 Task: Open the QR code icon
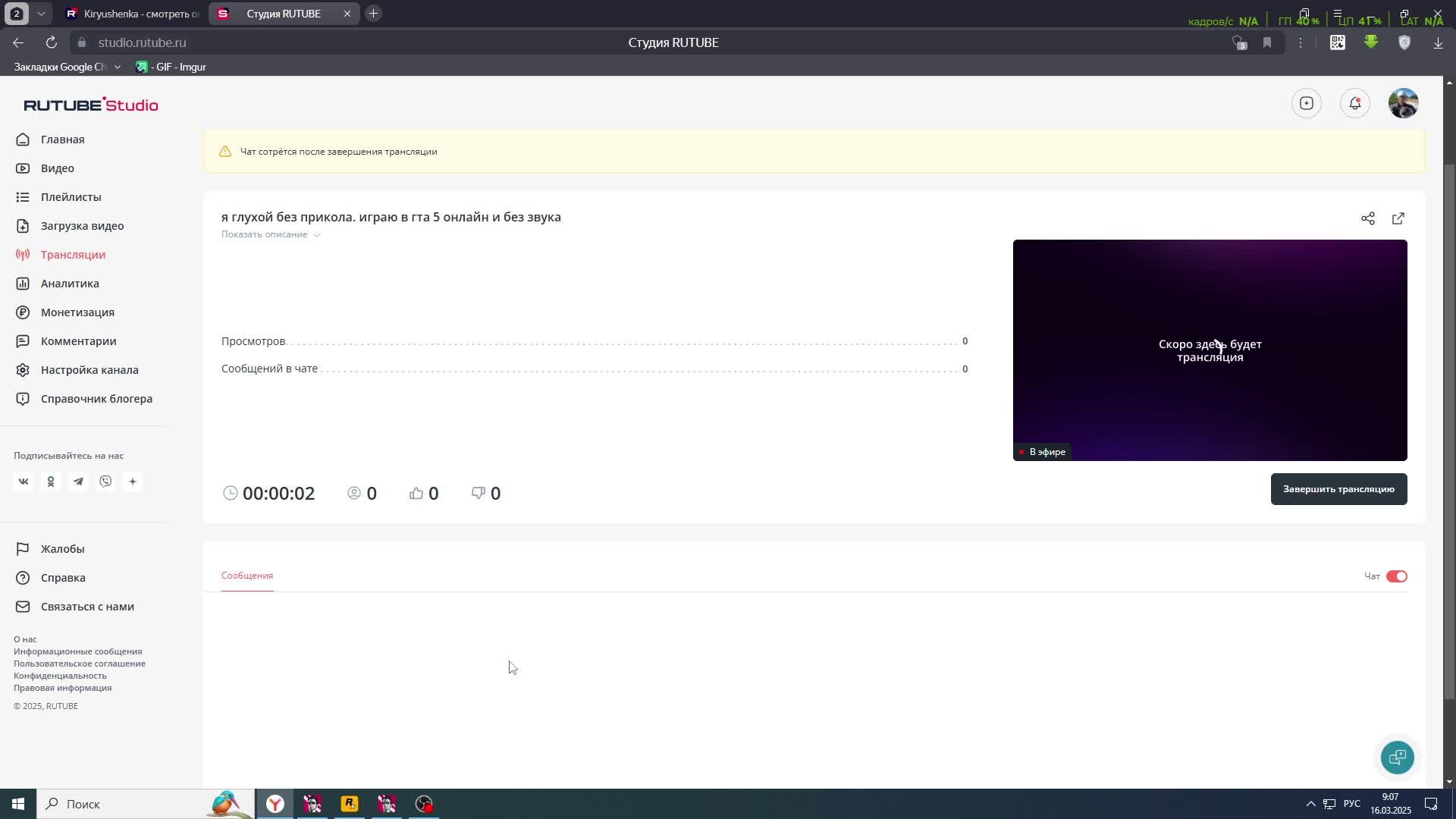(1338, 42)
